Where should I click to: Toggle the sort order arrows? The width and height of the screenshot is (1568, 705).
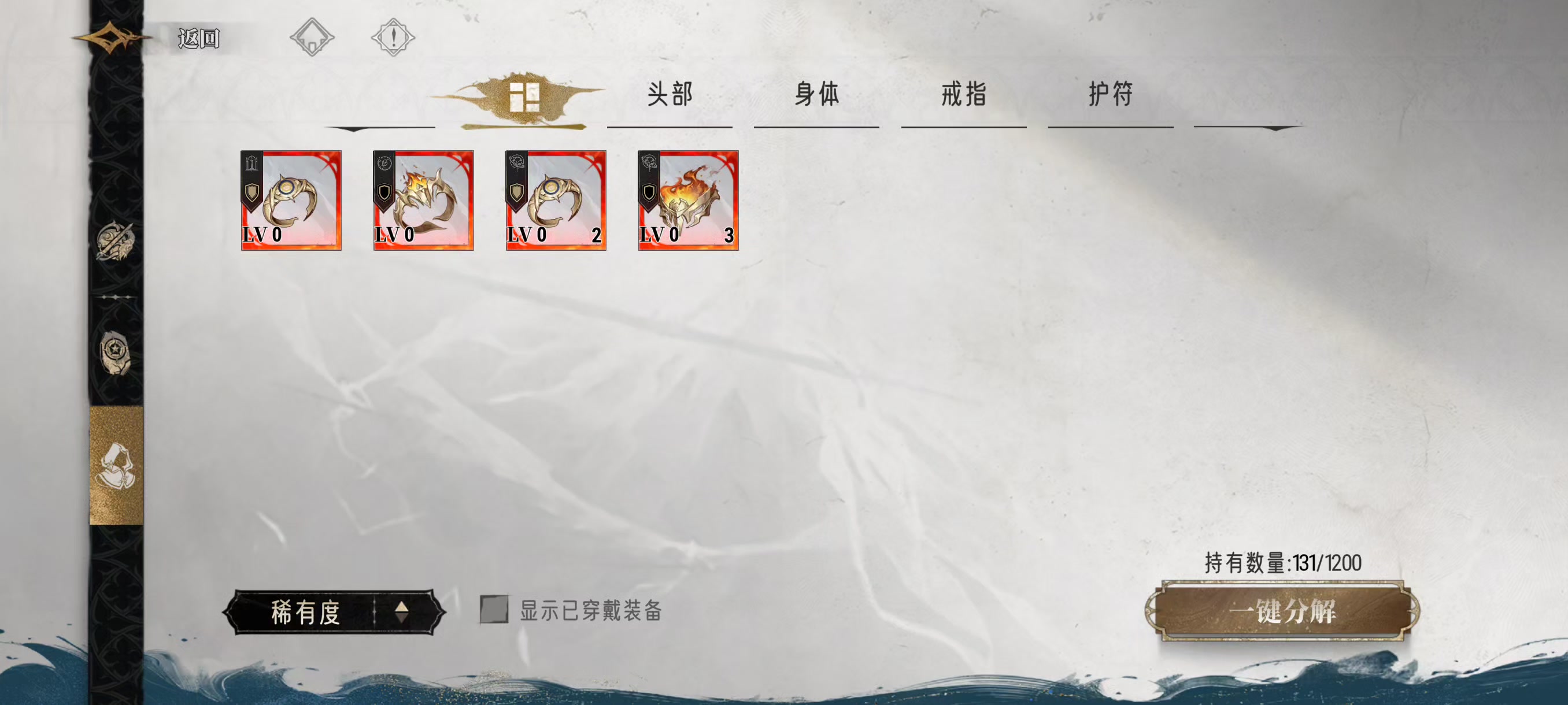tap(402, 612)
